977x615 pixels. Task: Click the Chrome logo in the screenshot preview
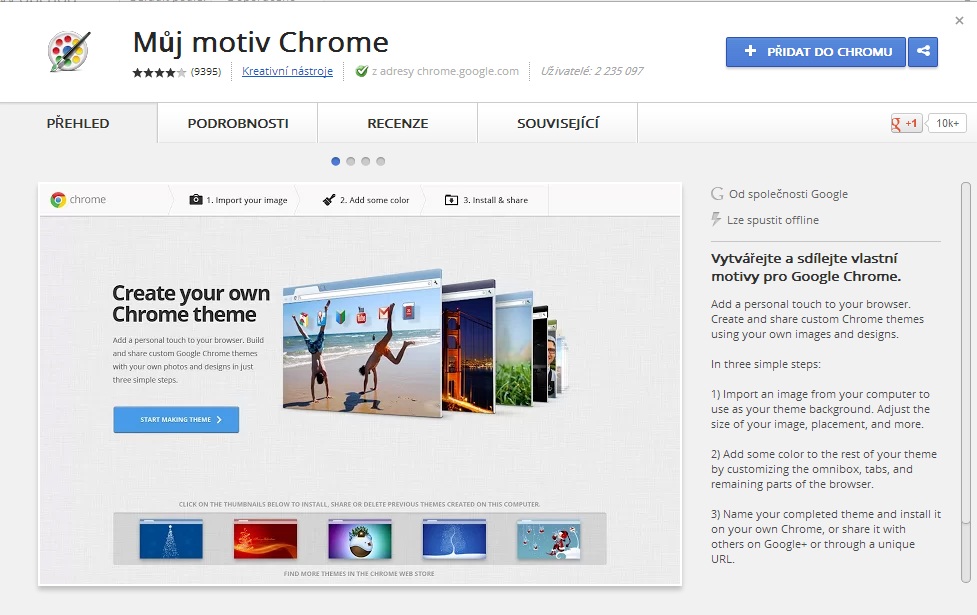click(58, 199)
